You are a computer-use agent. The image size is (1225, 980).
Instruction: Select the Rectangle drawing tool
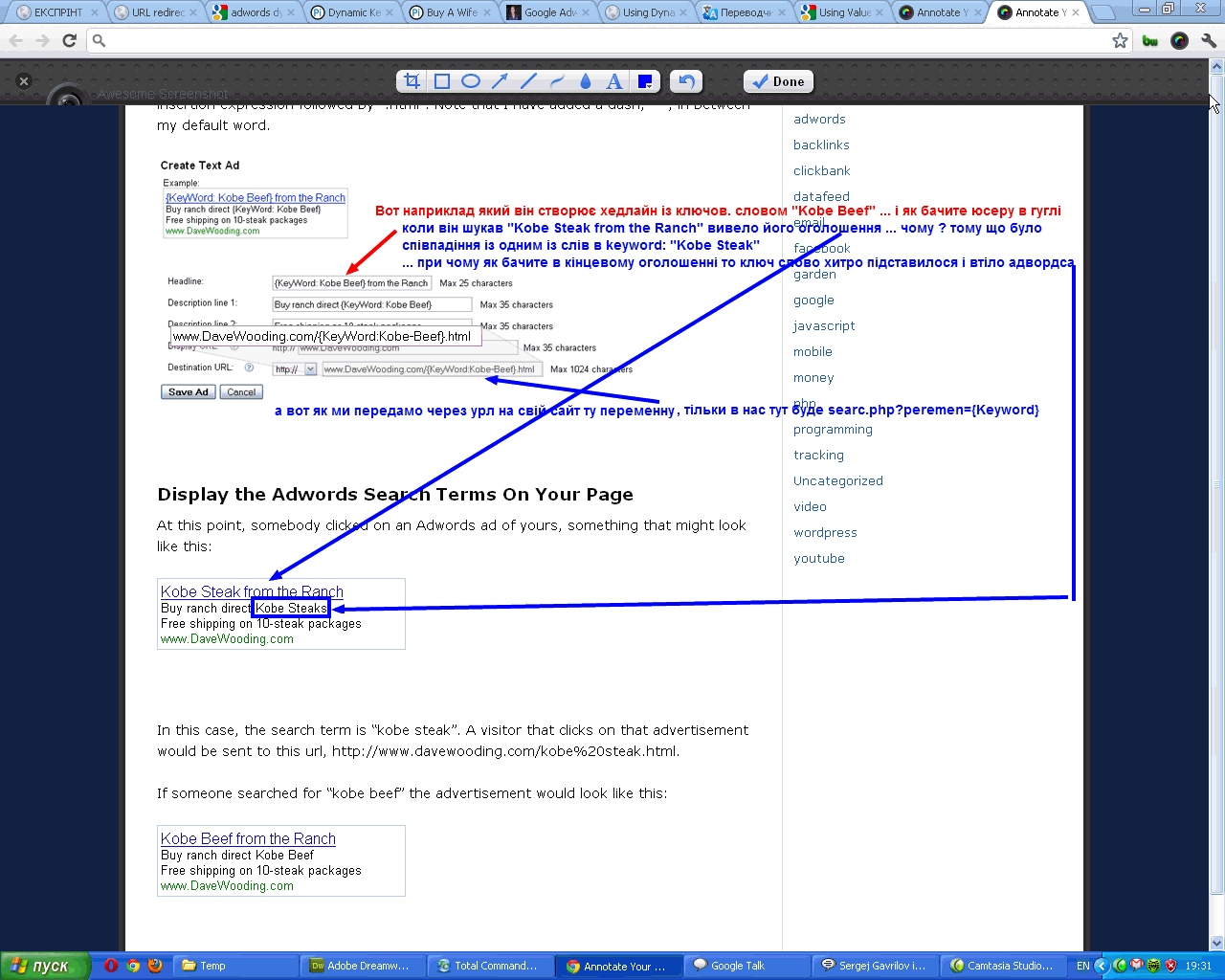tap(441, 81)
